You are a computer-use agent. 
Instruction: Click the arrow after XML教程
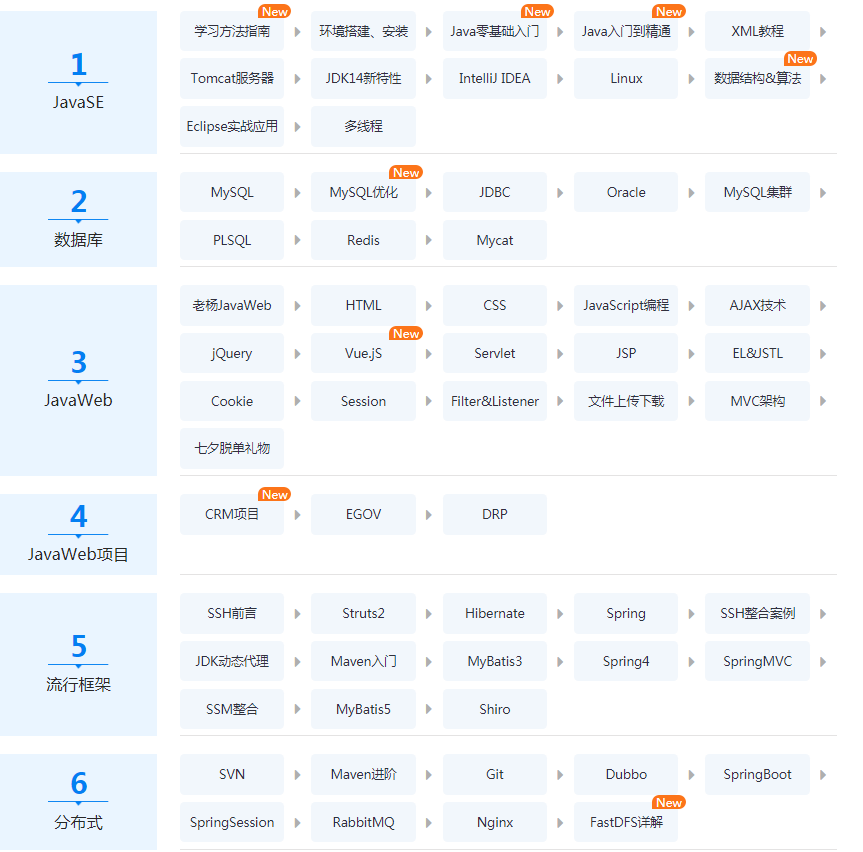click(x=823, y=32)
